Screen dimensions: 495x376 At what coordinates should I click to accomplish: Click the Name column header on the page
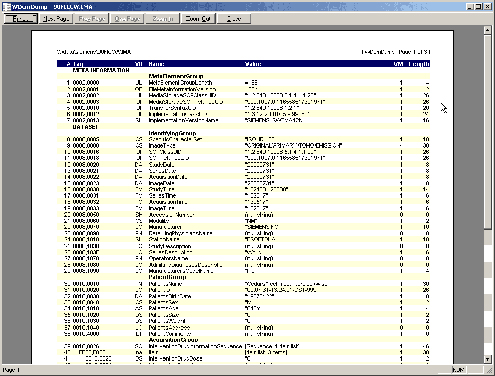click(x=156, y=64)
